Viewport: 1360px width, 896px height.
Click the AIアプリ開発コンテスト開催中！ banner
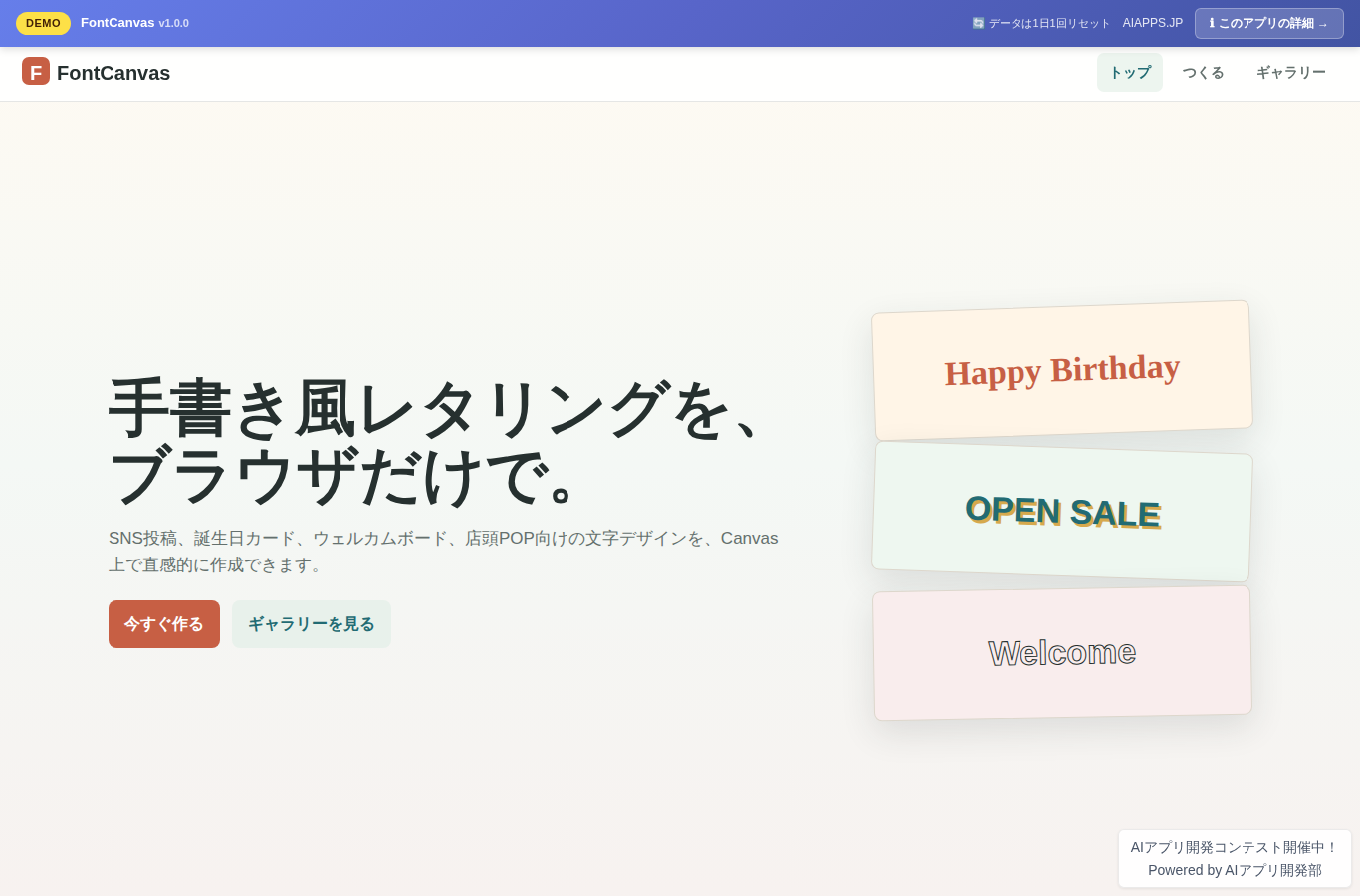pos(1235,847)
